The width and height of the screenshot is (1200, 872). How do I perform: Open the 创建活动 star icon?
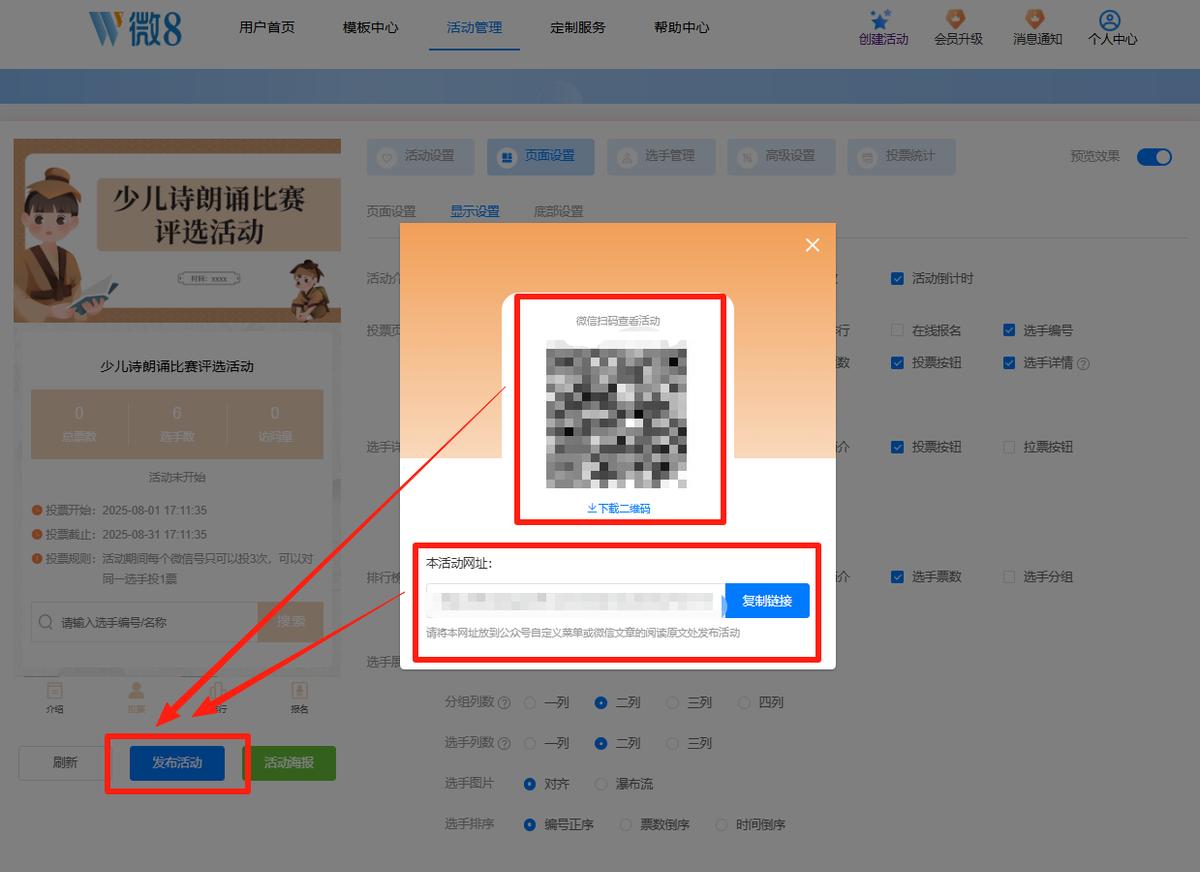pos(880,19)
